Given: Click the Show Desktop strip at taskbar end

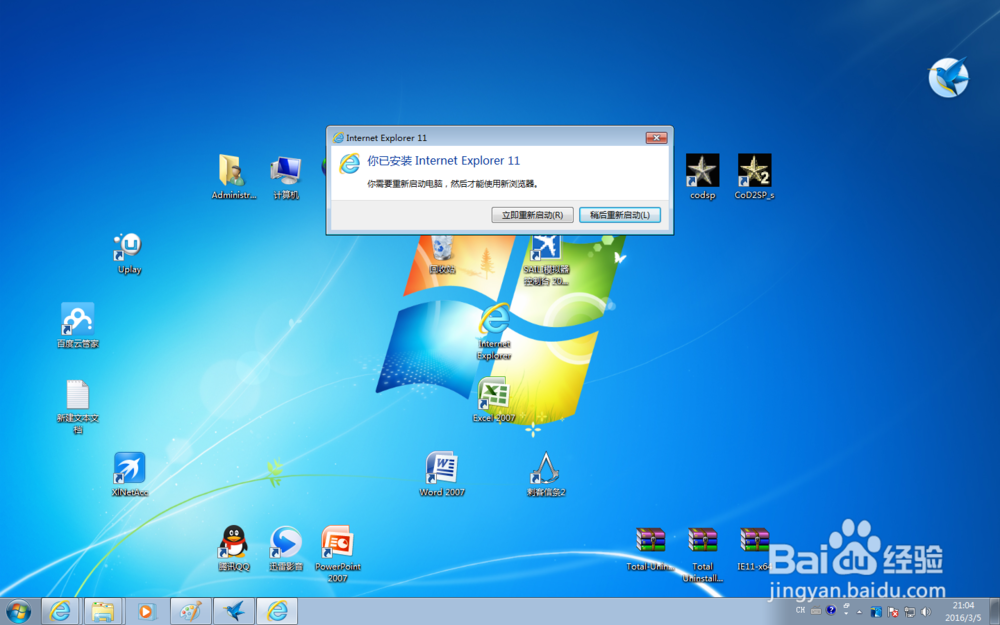Looking at the screenshot, I should 994,612.
